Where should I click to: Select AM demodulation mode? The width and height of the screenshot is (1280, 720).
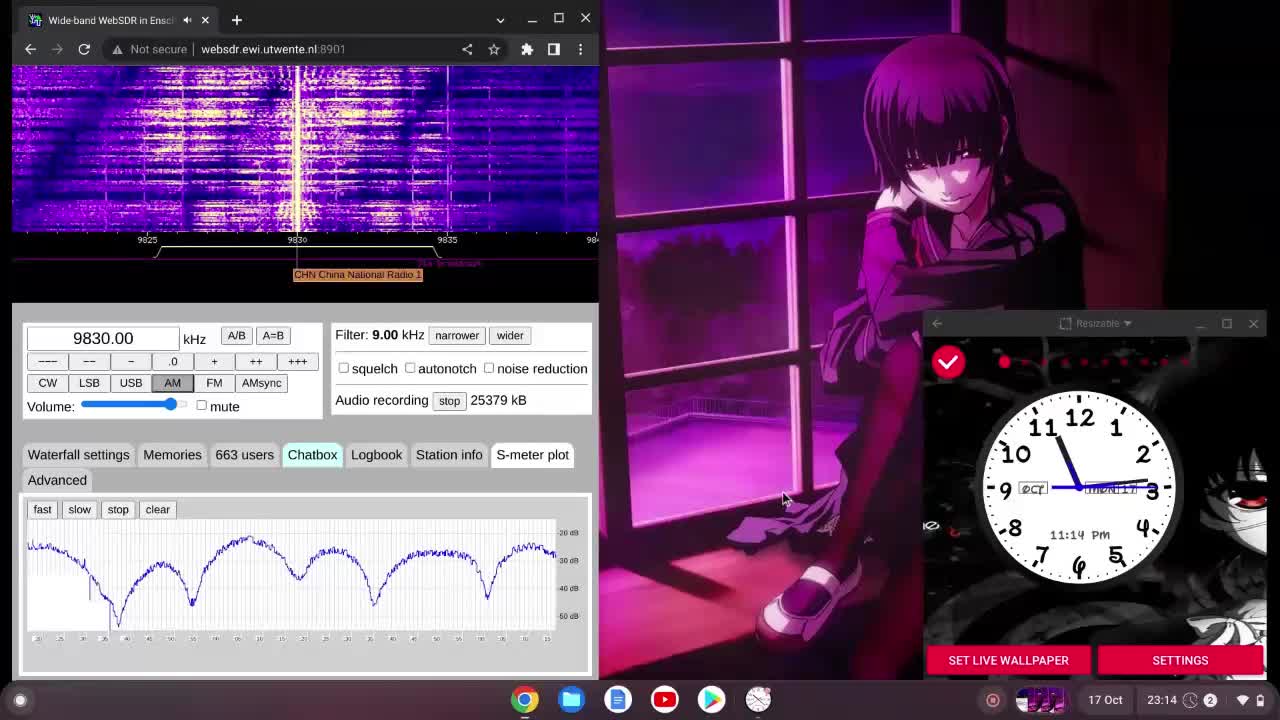[x=172, y=383]
